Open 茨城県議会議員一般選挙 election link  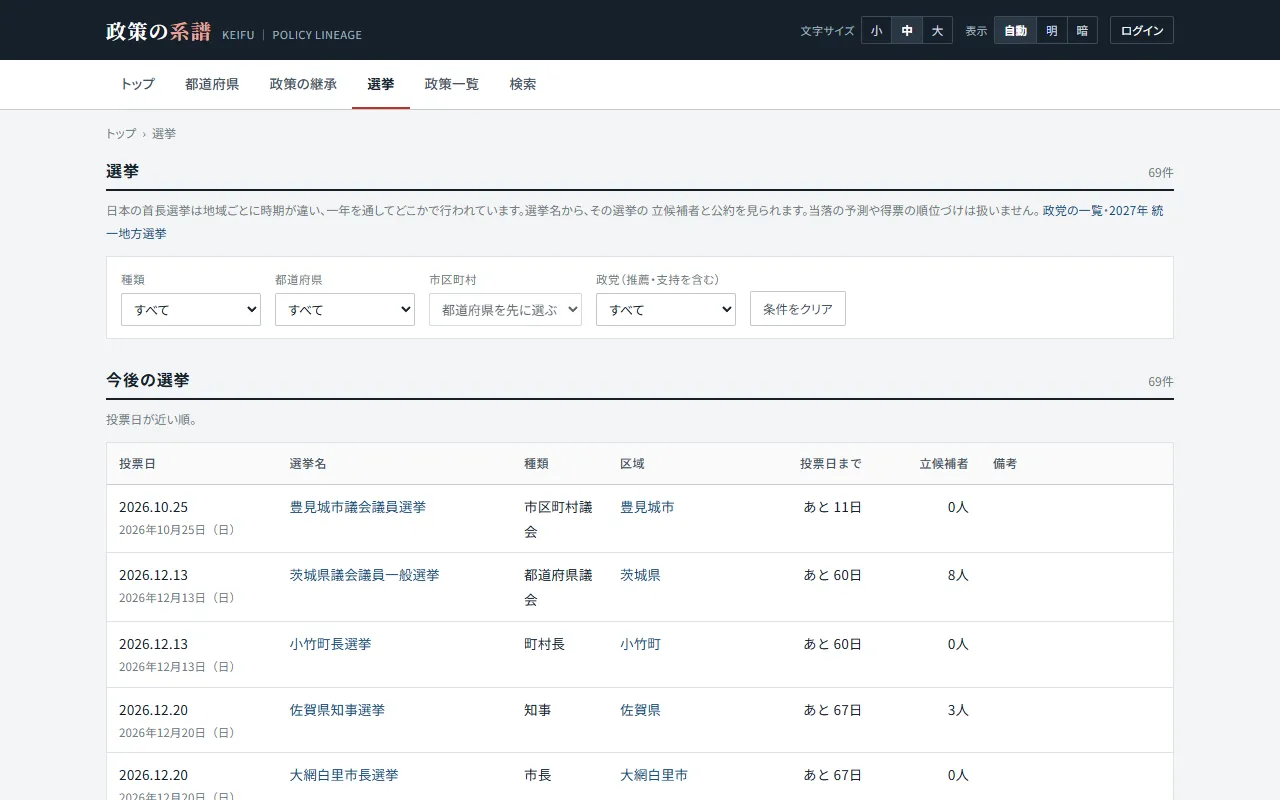pos(365,575)
